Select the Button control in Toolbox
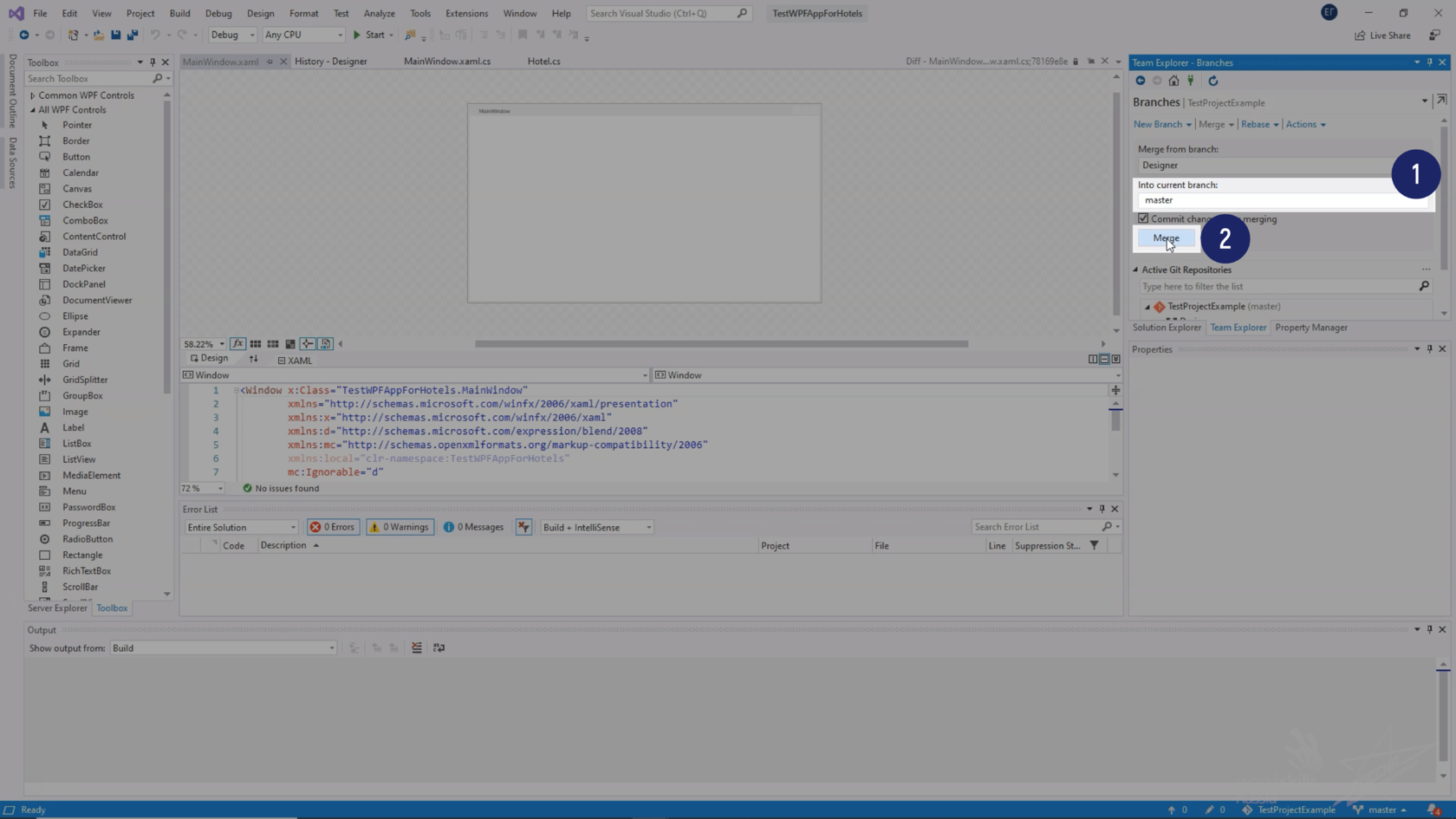The width and height of the screenshot is (1456, 819). point(76,157)
